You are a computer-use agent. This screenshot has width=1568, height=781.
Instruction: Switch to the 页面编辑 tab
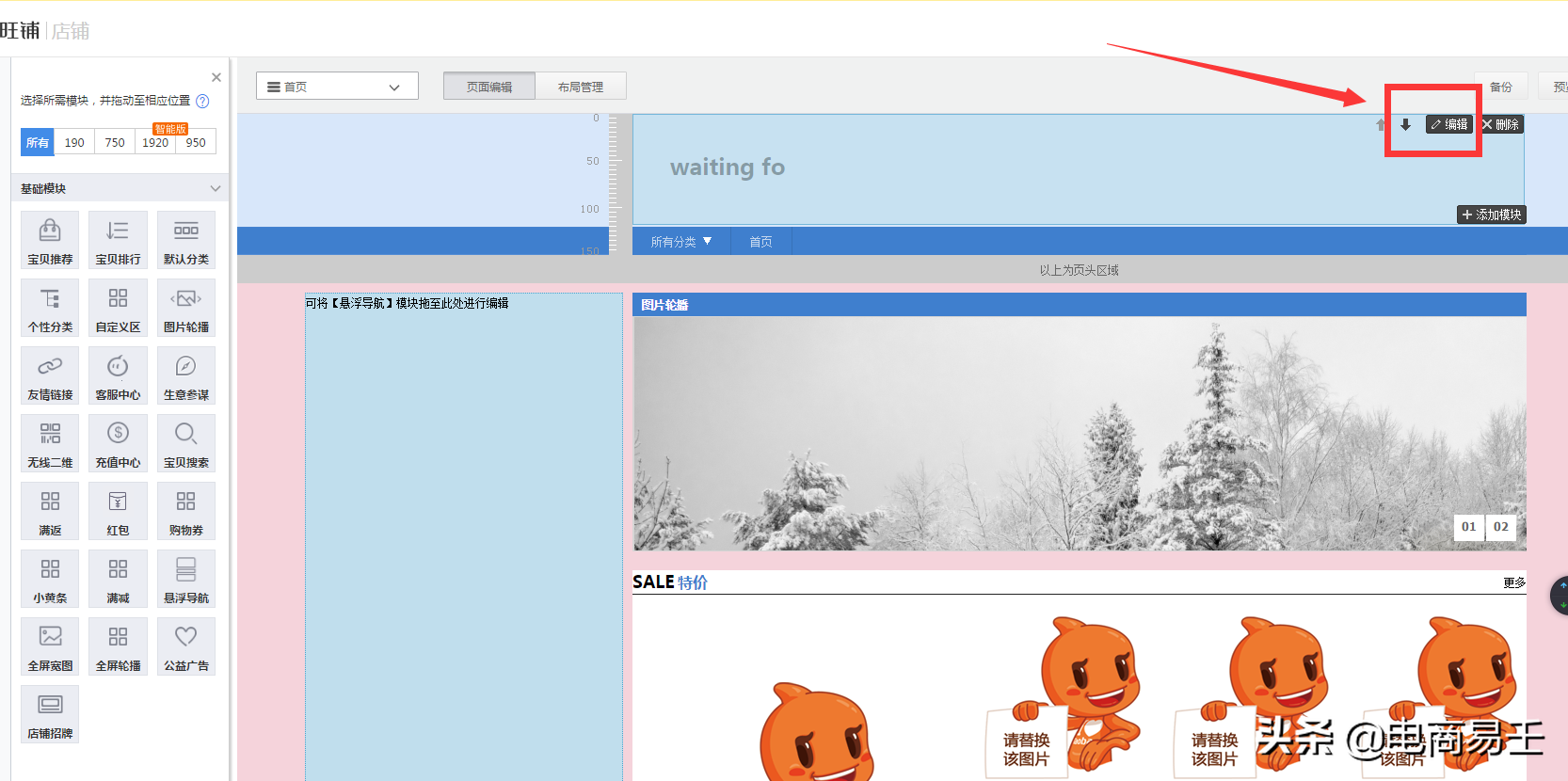(x=489, y=87)
